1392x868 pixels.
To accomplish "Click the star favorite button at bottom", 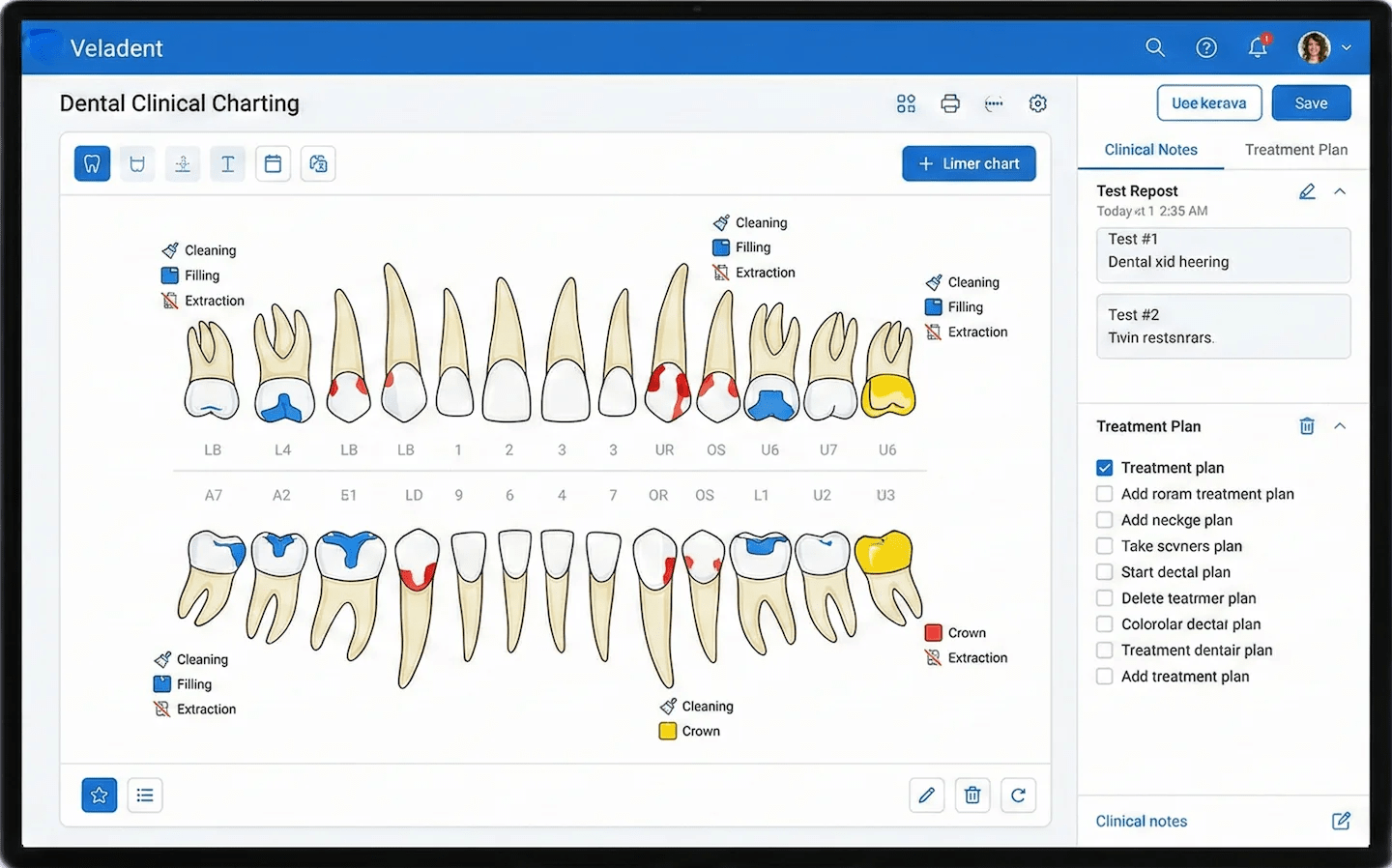I will (100, 796).
